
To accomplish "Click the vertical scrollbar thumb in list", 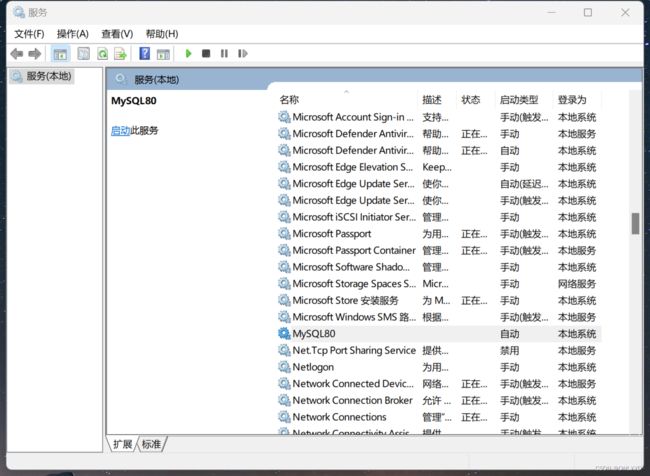I will [x=635, y=224].
